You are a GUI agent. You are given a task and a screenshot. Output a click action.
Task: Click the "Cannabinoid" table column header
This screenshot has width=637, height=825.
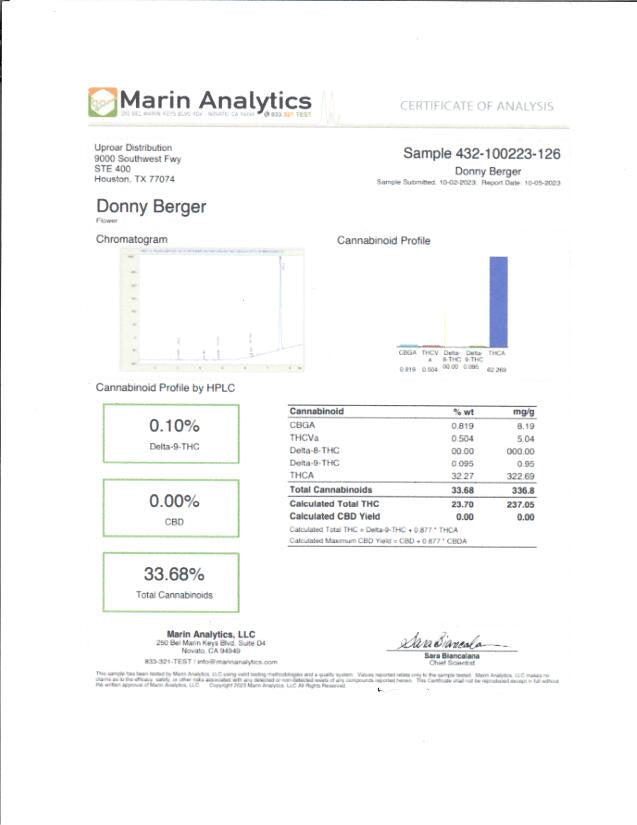(x=317, y=411)
